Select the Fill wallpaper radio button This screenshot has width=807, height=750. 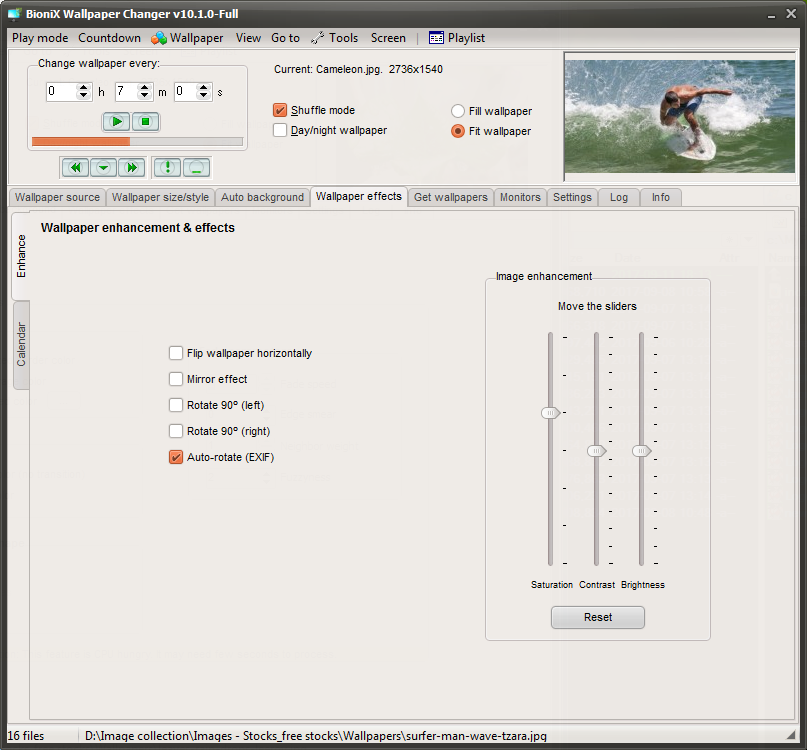pos(458,111)
